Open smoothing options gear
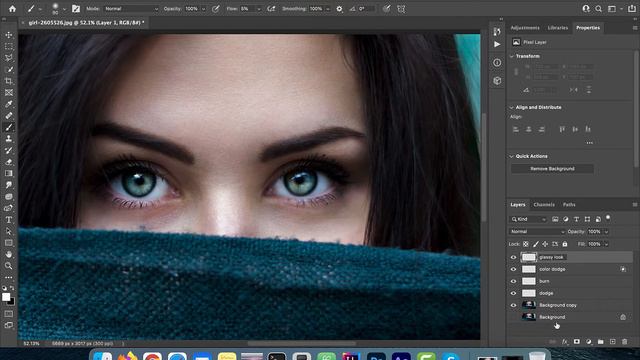This screenshot has height=360, width=640. (x=339, y=9)
